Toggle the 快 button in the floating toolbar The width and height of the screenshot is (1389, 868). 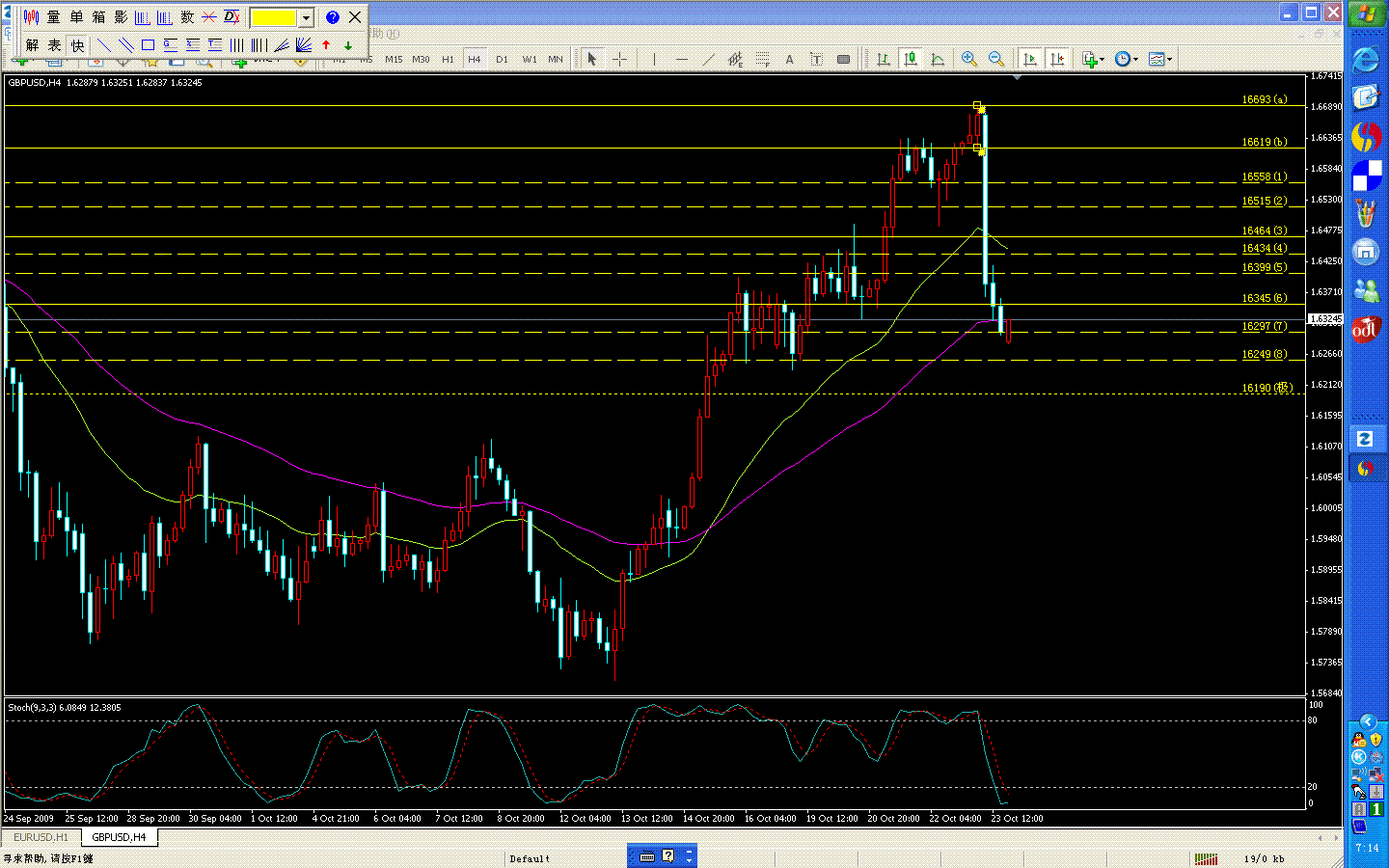pyautogui.click(x=77, y=45)
